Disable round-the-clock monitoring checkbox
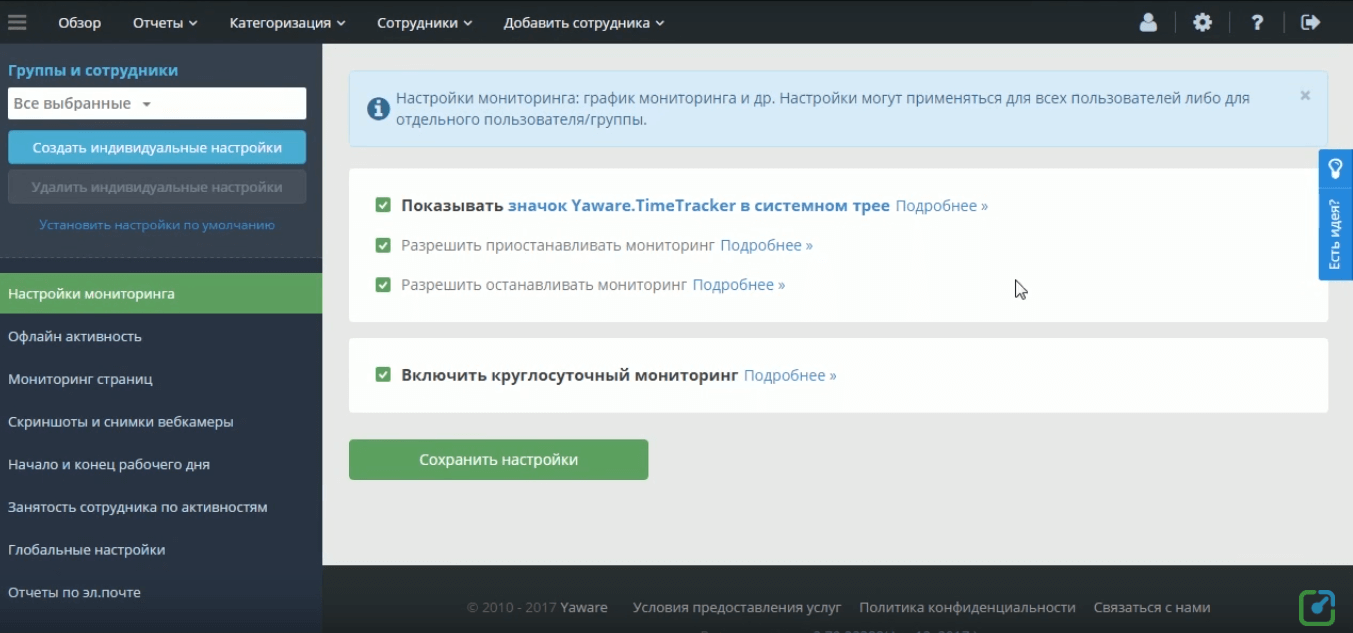This screenshot has height=633, width=1353. pyautogui.click(x=383, y=375)
